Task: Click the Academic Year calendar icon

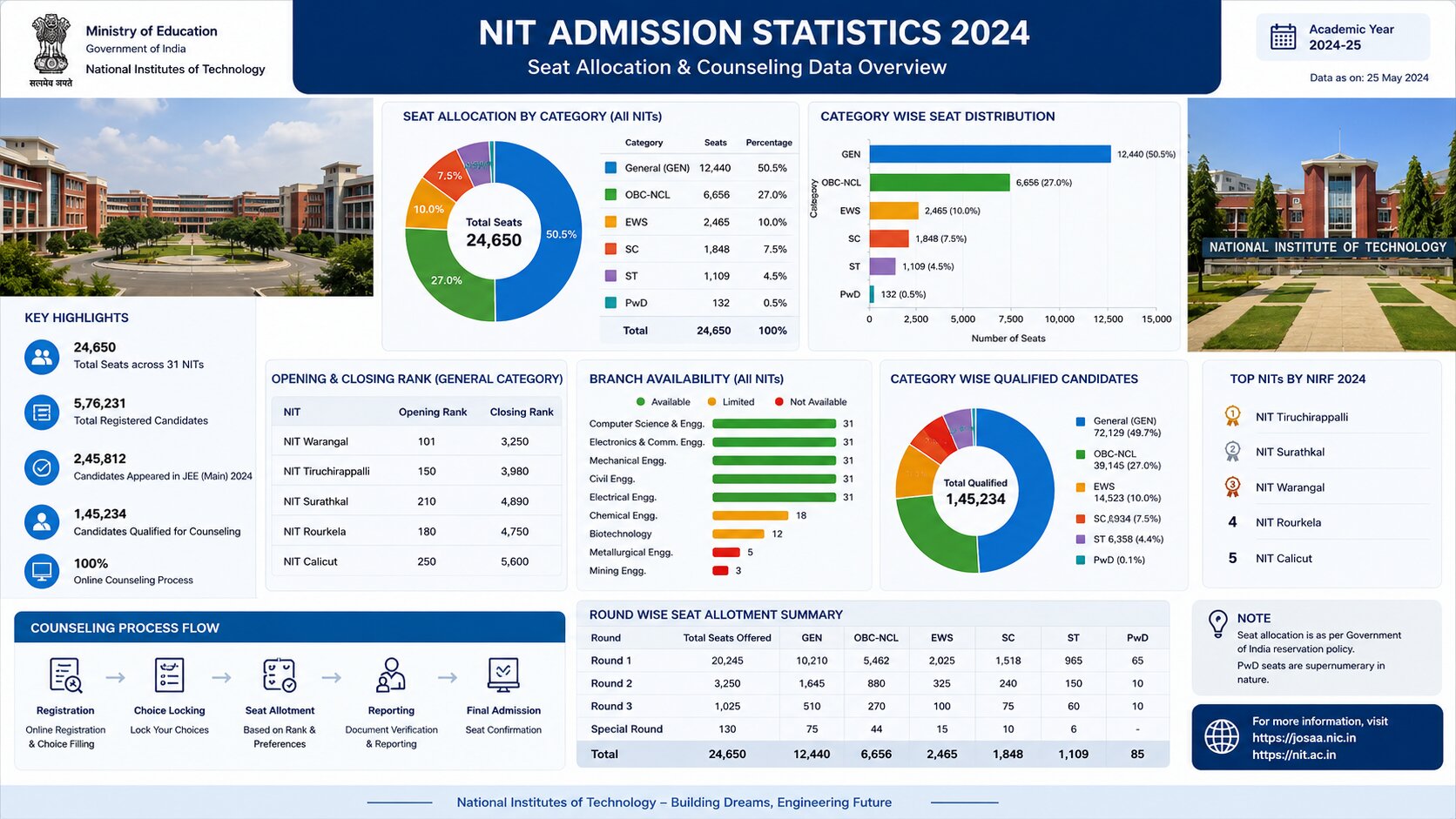Action: 1283,37
